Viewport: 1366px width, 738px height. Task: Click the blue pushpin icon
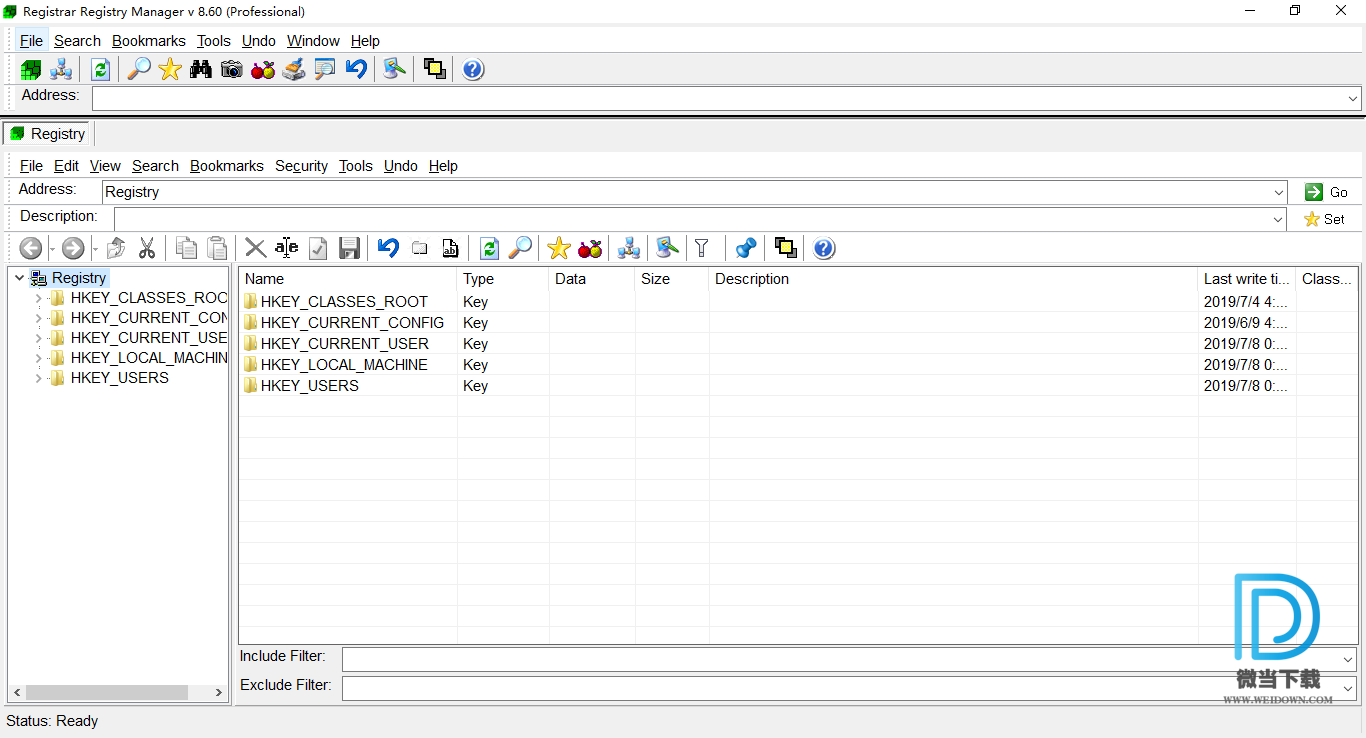[746, 248]
